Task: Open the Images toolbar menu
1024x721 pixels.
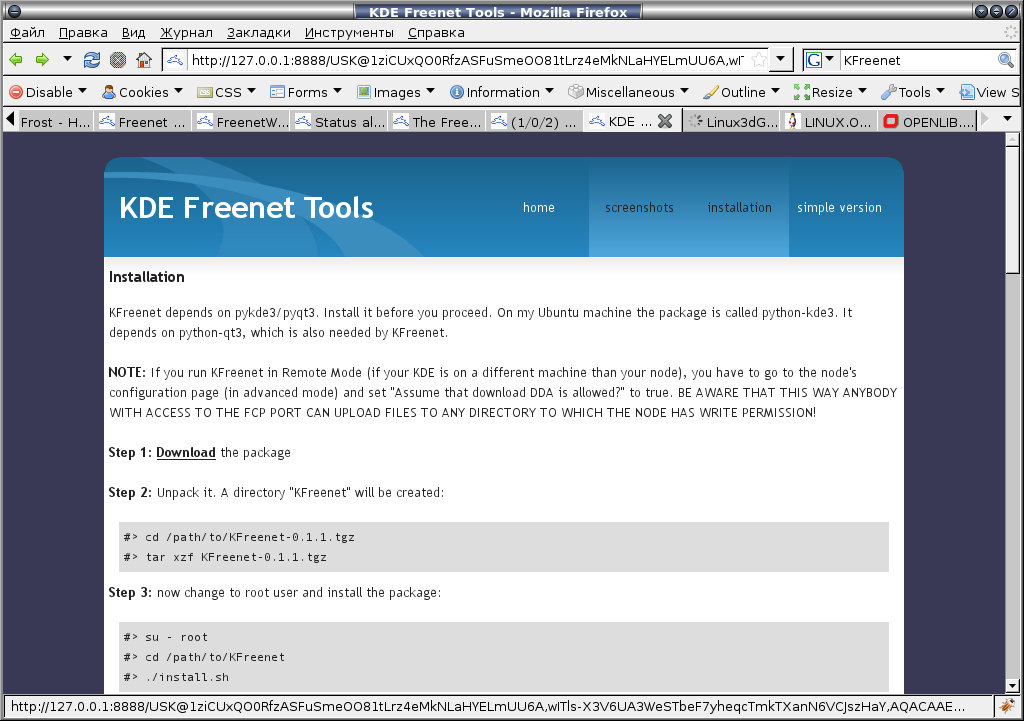Action: [395, 92]
